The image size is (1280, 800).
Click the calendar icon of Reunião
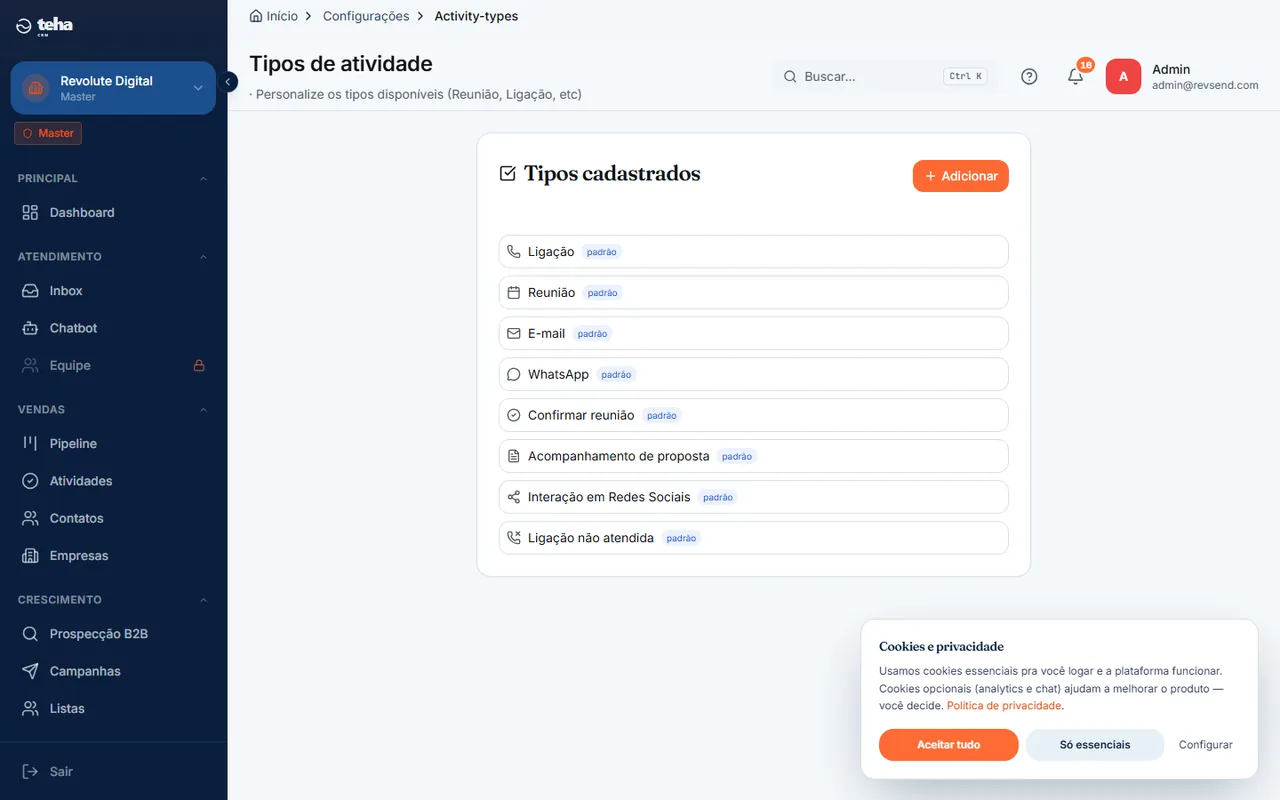point(514,293)
